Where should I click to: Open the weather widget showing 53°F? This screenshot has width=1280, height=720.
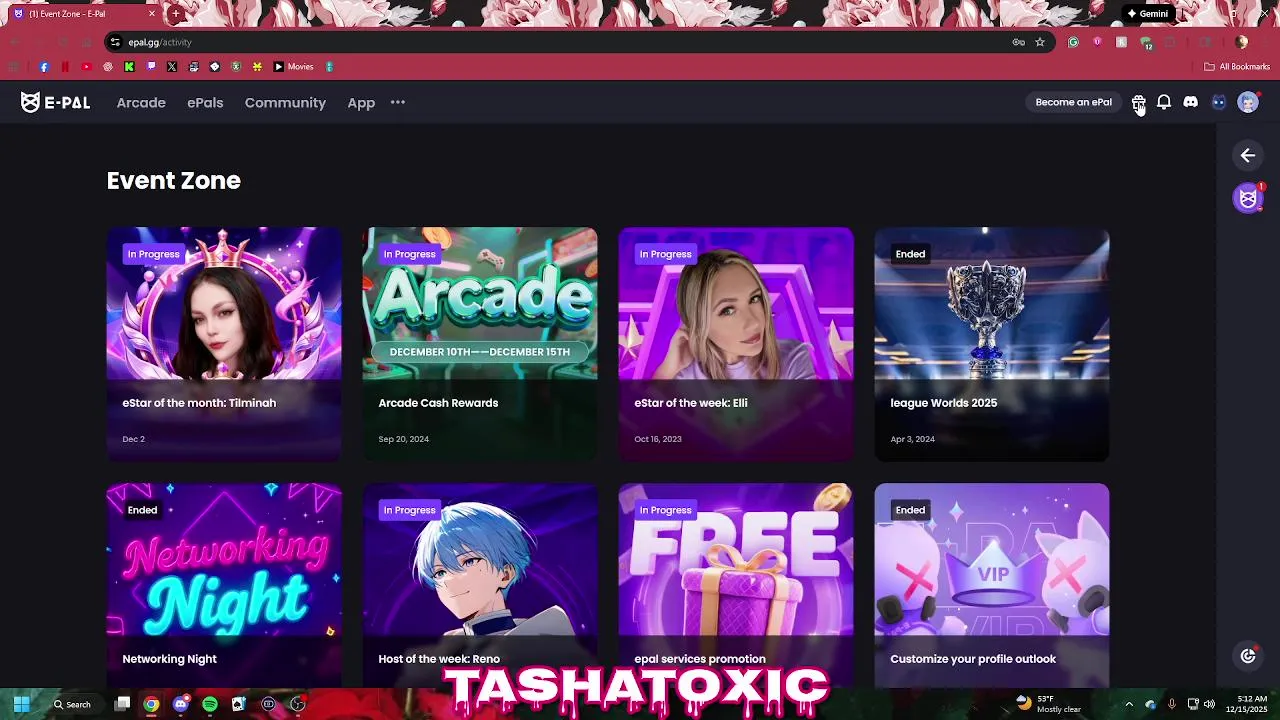1049,704
